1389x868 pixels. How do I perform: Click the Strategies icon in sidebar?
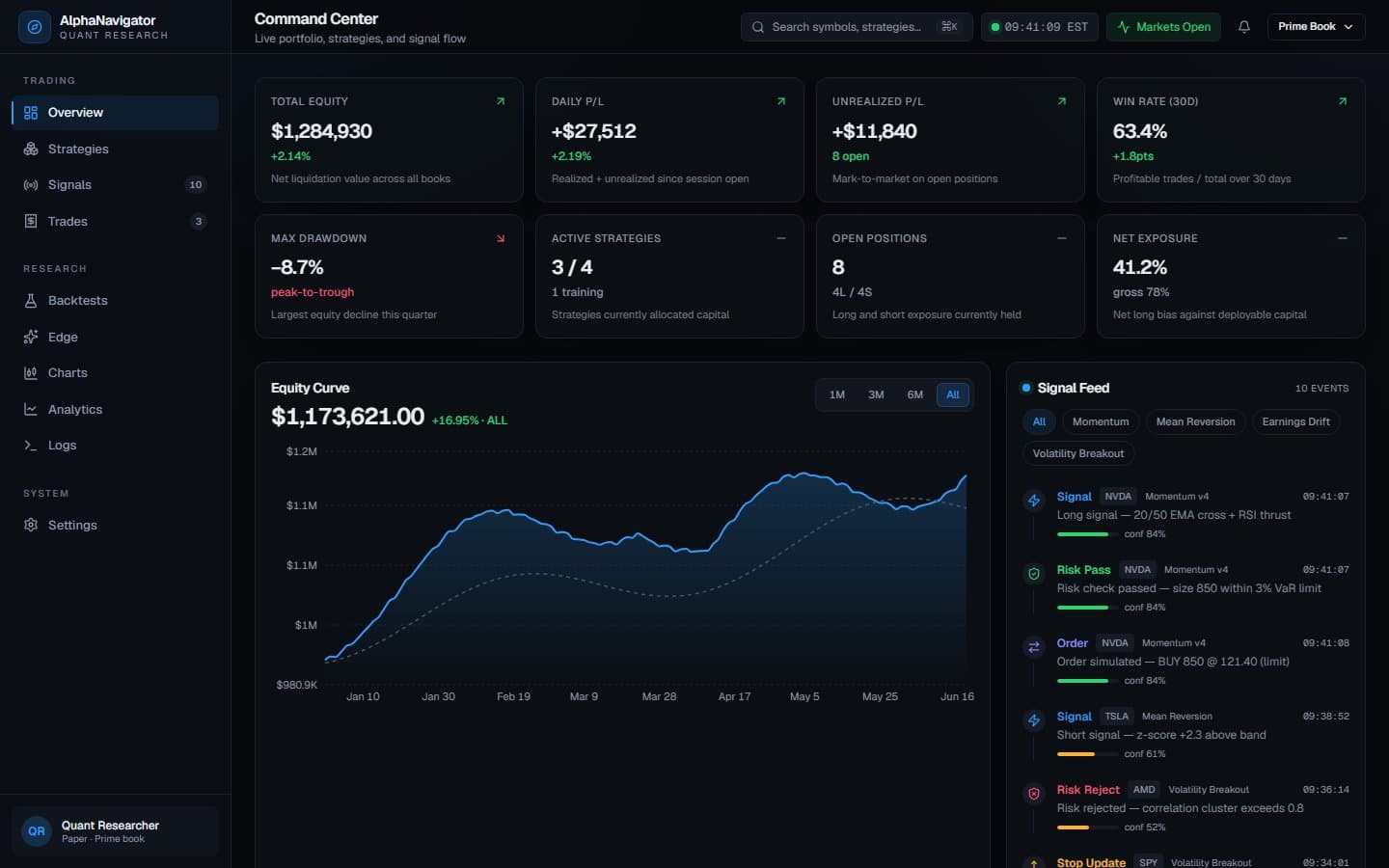click(x=31, y=149)
